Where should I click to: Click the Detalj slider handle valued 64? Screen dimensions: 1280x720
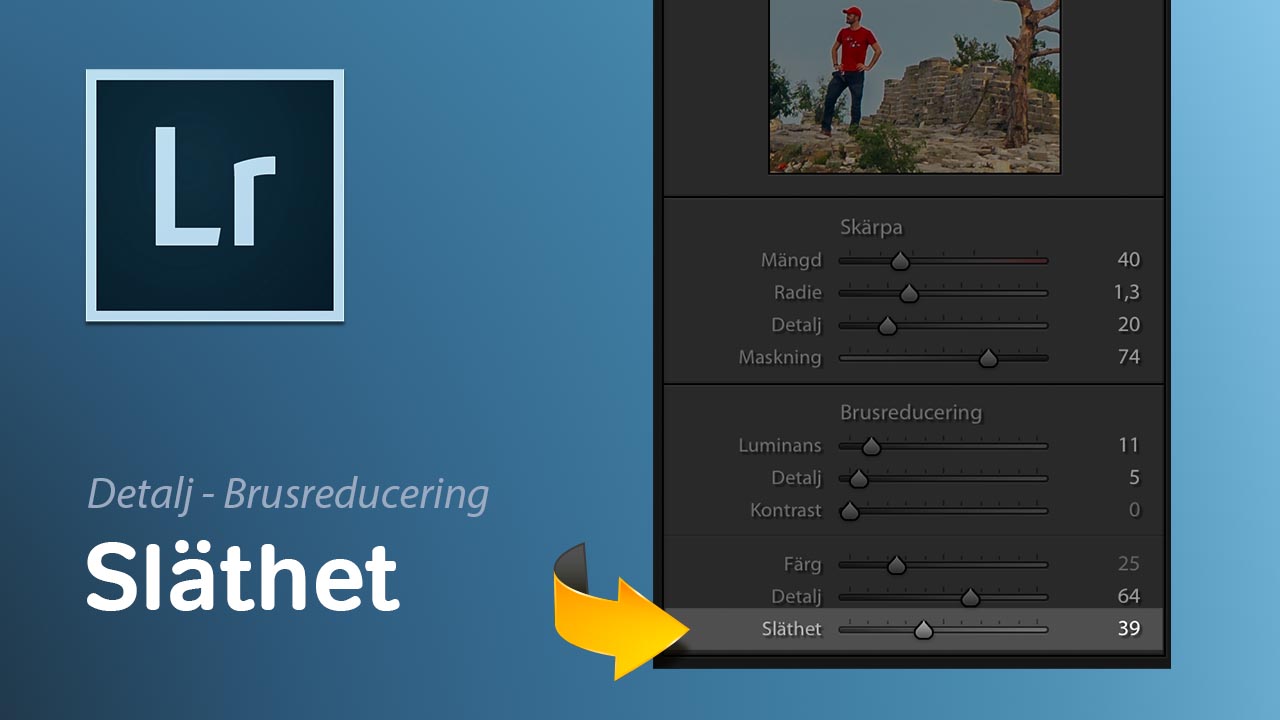tap(970, 597)
